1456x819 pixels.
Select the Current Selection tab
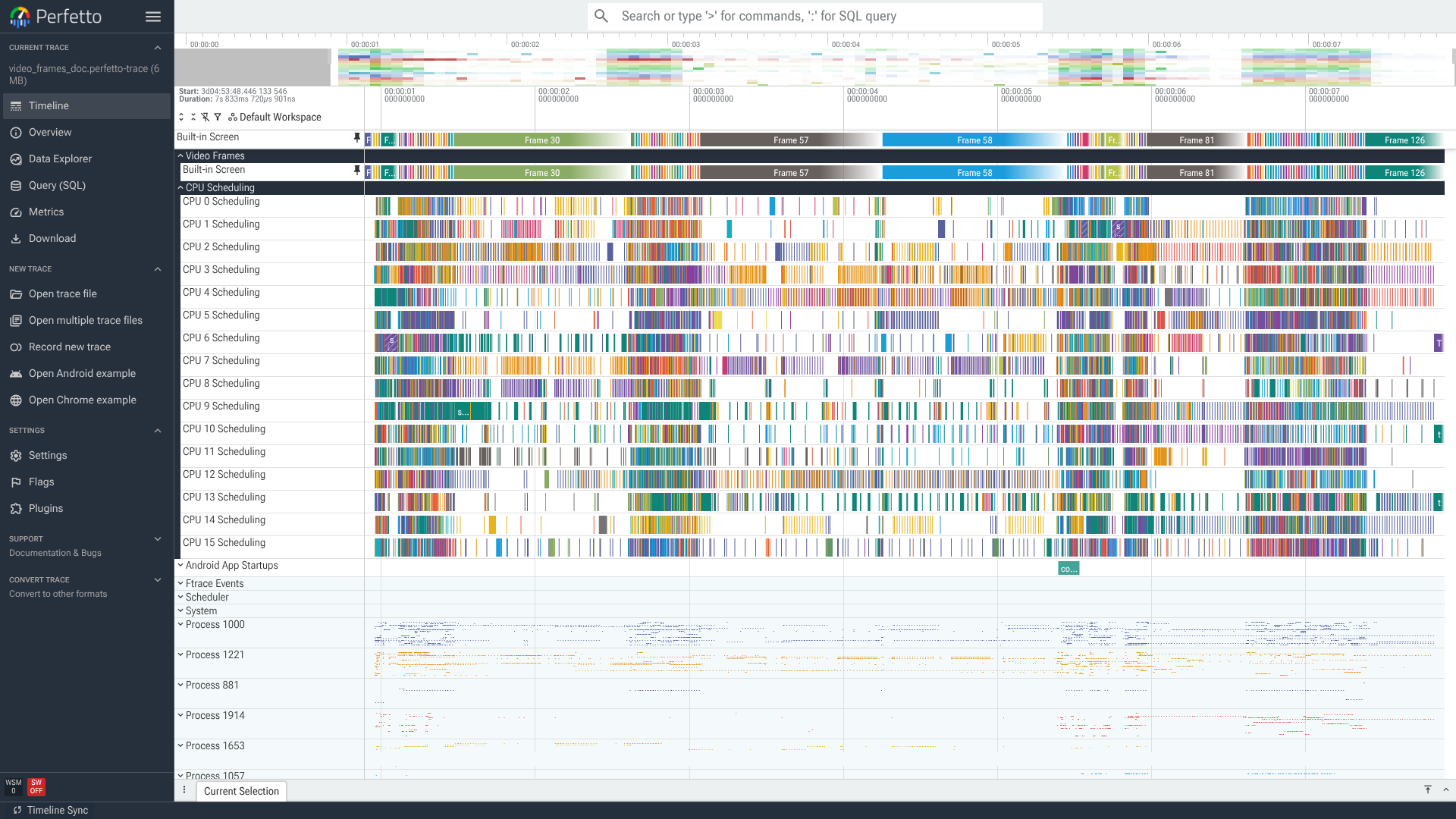[x=241, y=791]
